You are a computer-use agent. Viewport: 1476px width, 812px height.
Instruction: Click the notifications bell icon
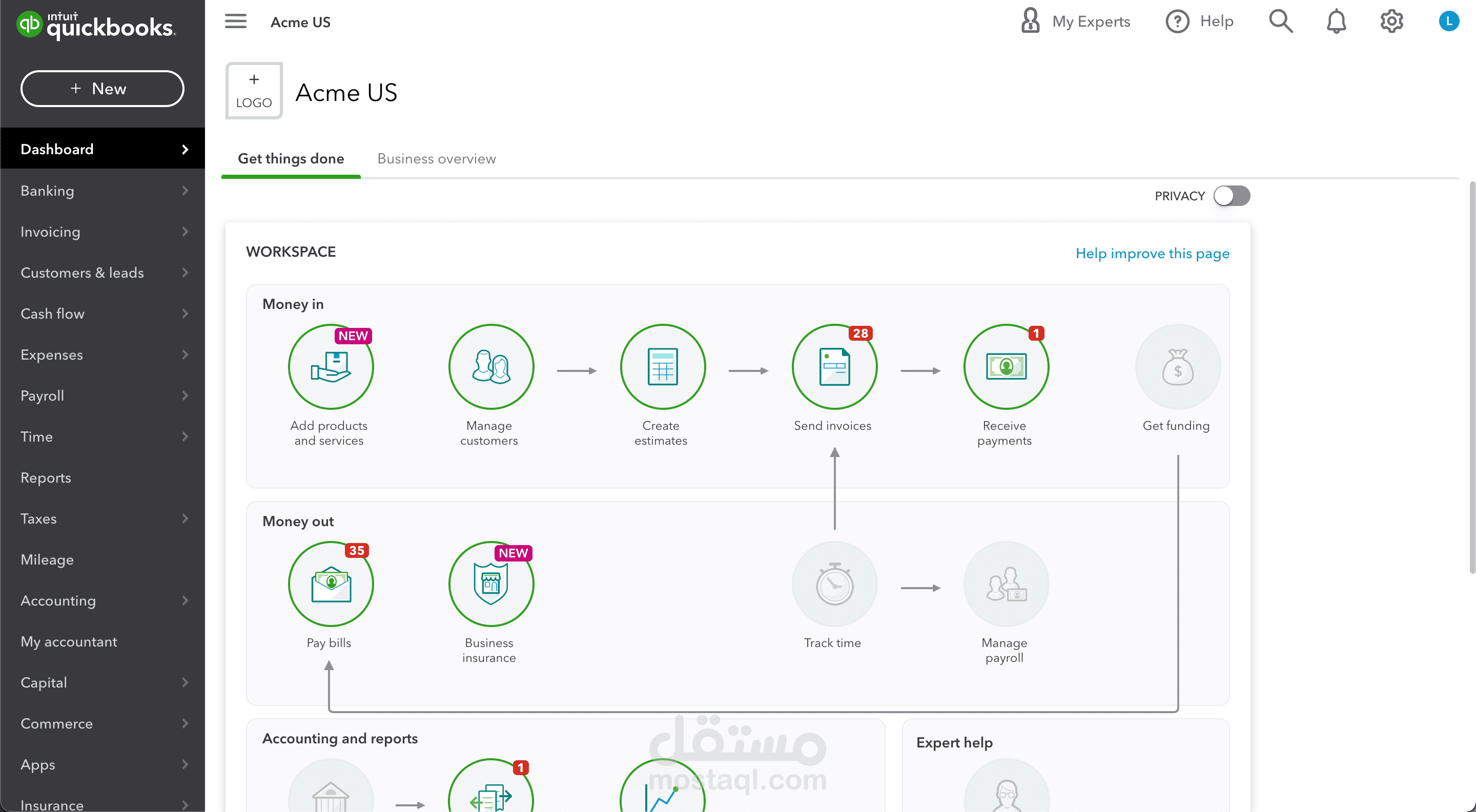pos(1336,21)
